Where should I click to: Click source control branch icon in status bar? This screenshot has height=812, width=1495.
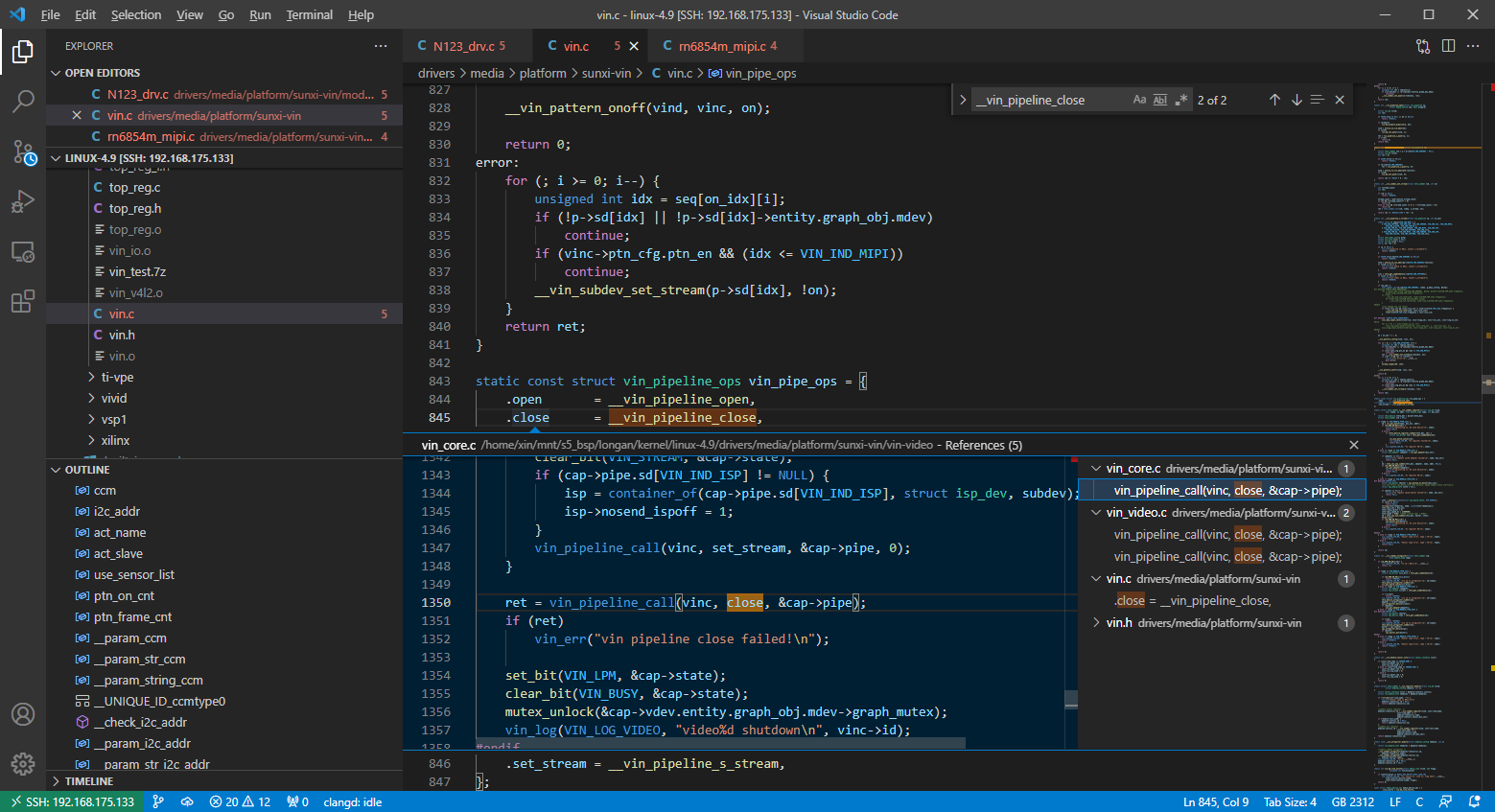159,801
